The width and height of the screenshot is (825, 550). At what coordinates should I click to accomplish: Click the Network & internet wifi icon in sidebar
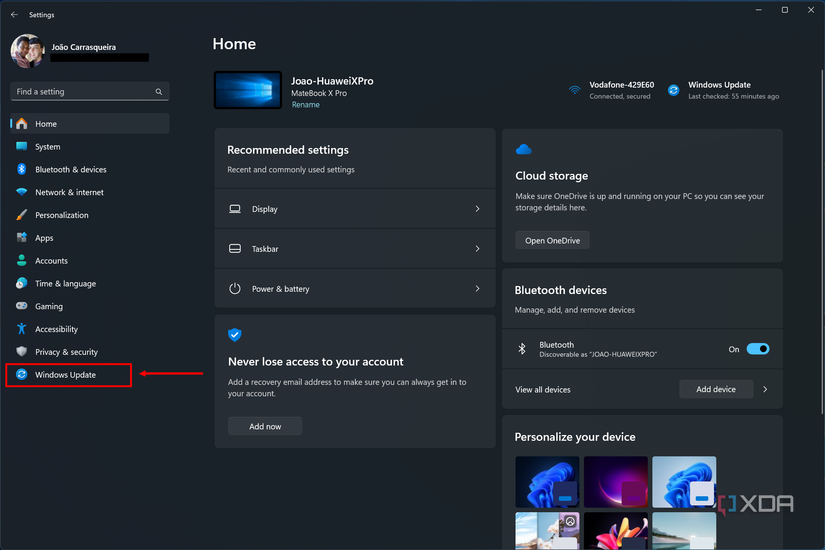point(22,192)
